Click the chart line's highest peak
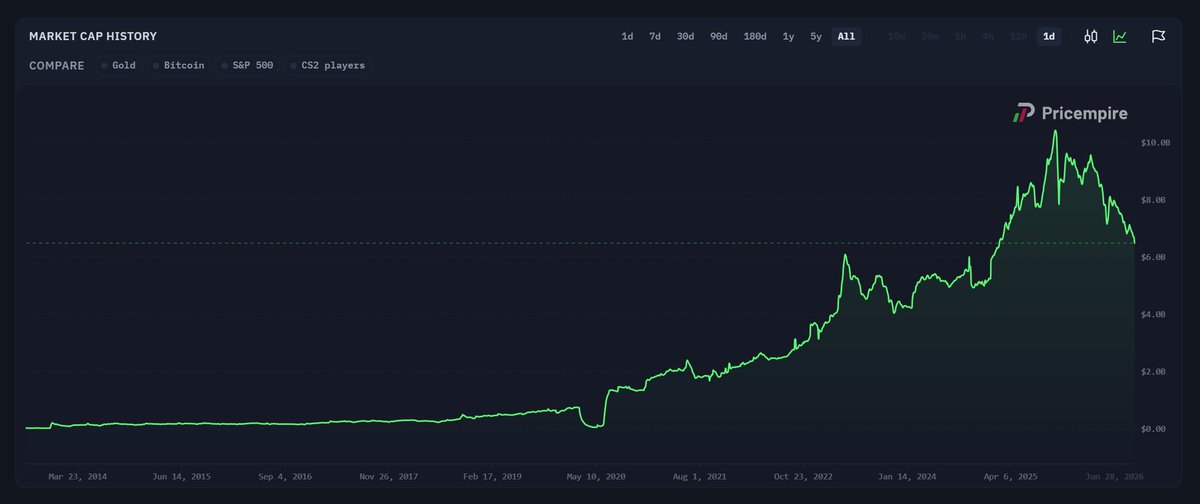Screen dimensions: 1200x504 (x=1054, y=131)
